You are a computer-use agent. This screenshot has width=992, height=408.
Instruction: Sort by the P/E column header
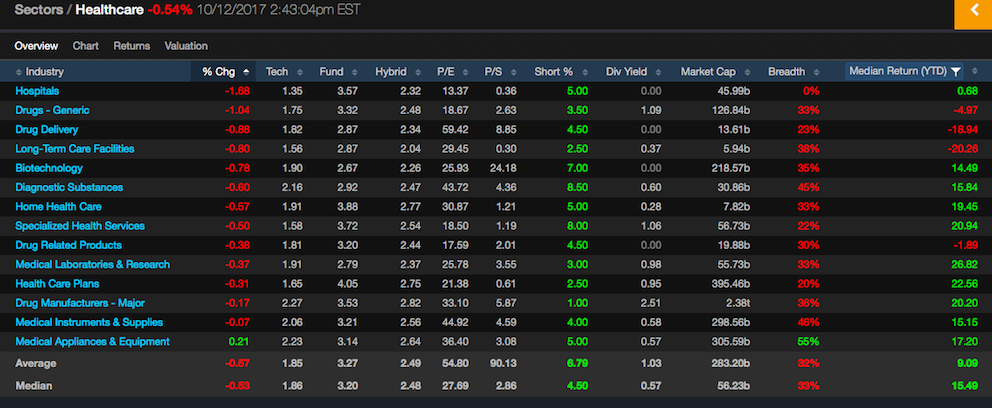pos(446,72)
